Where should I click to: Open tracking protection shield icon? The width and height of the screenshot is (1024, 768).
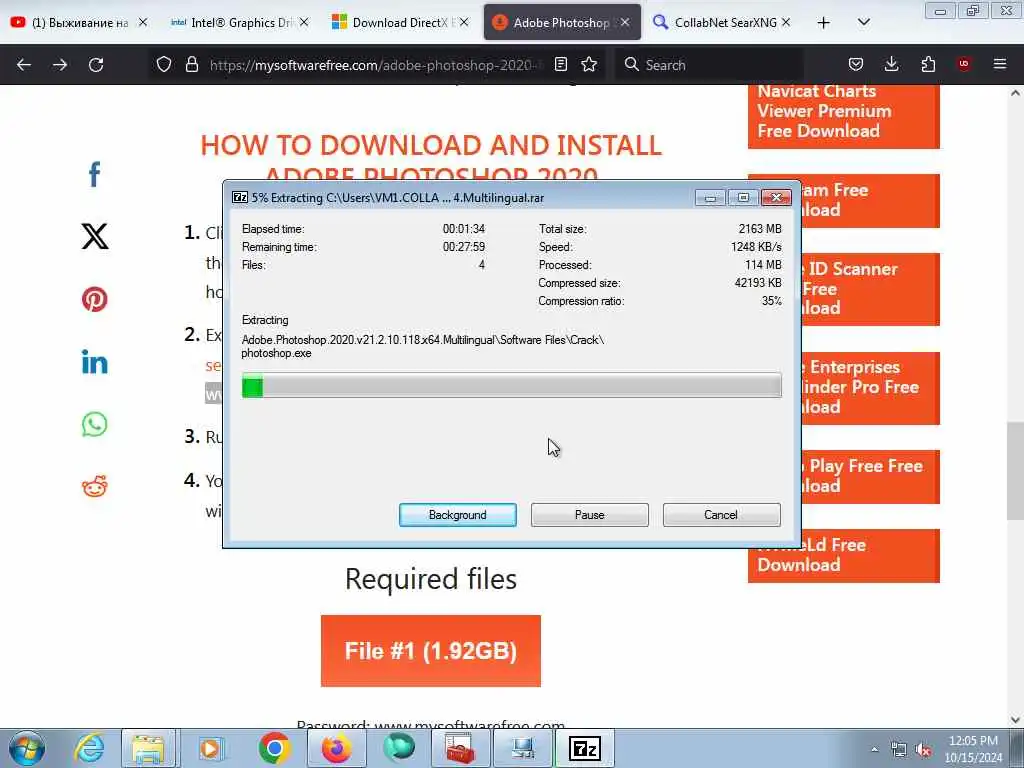click(x=164, y=64)
